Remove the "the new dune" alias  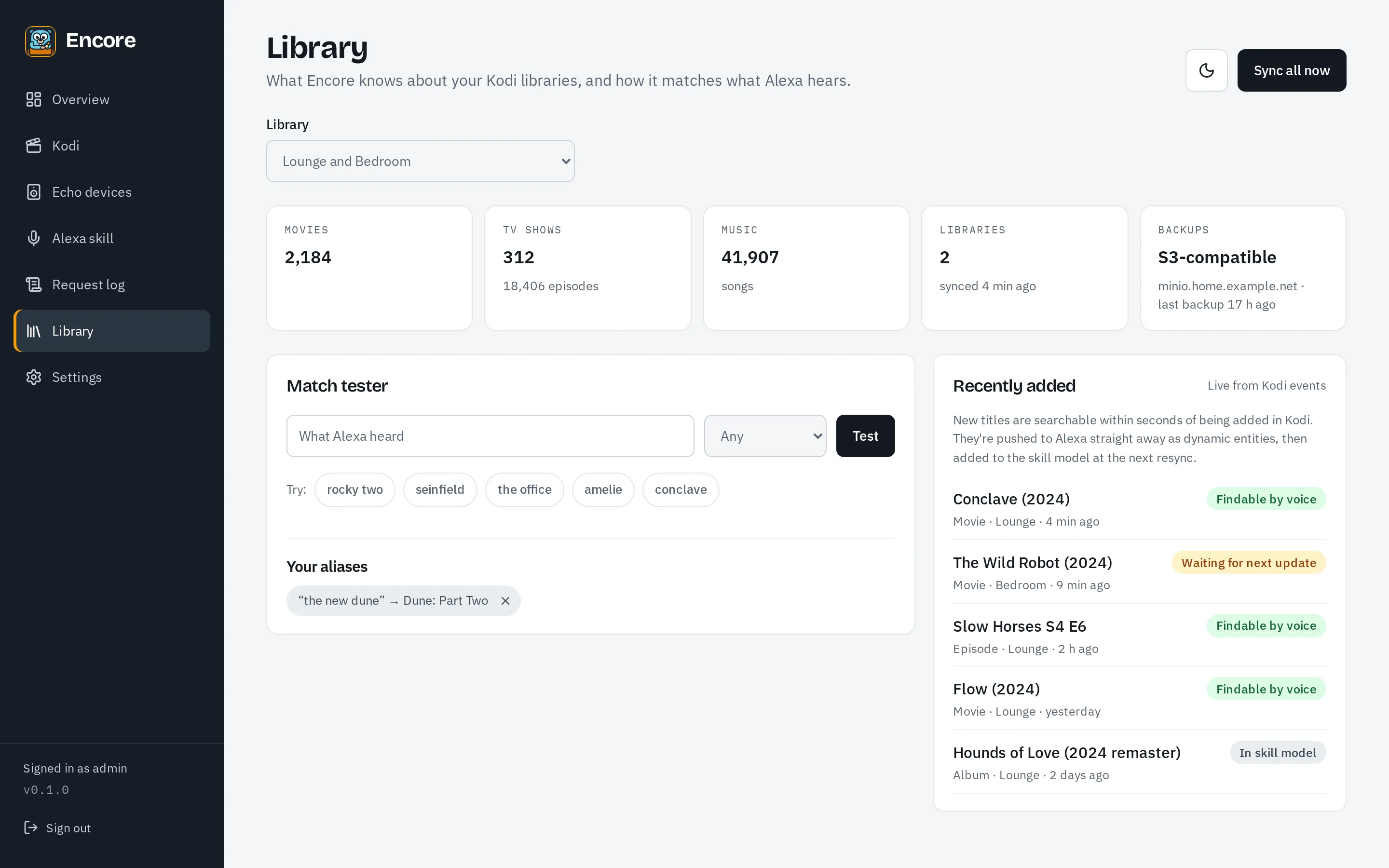coord(505,600)
